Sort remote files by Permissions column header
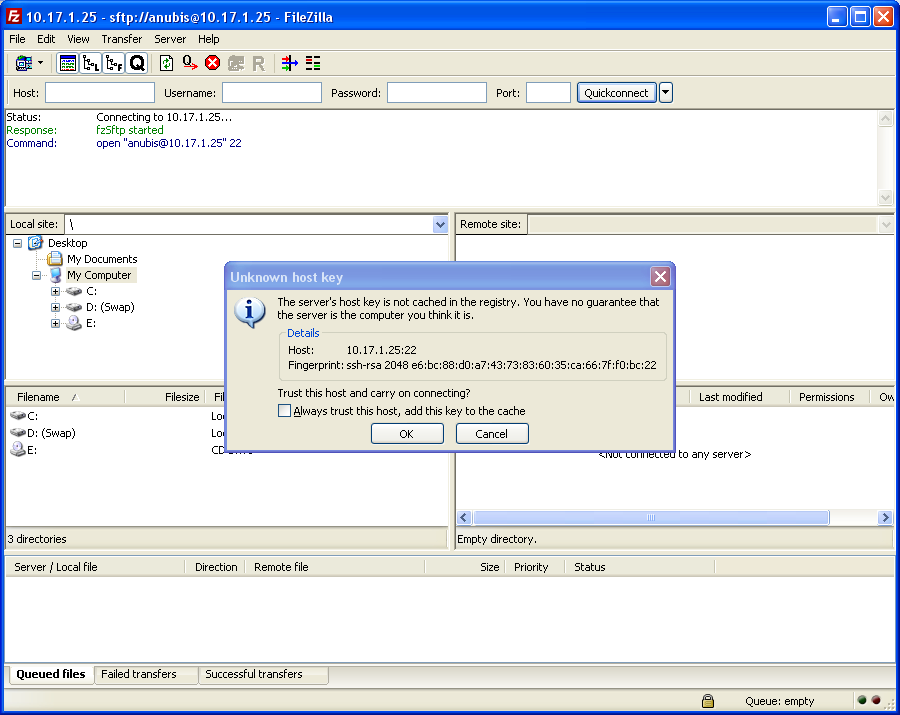The height and width of the screenshot is (715, 900). (x=827, y=397)
